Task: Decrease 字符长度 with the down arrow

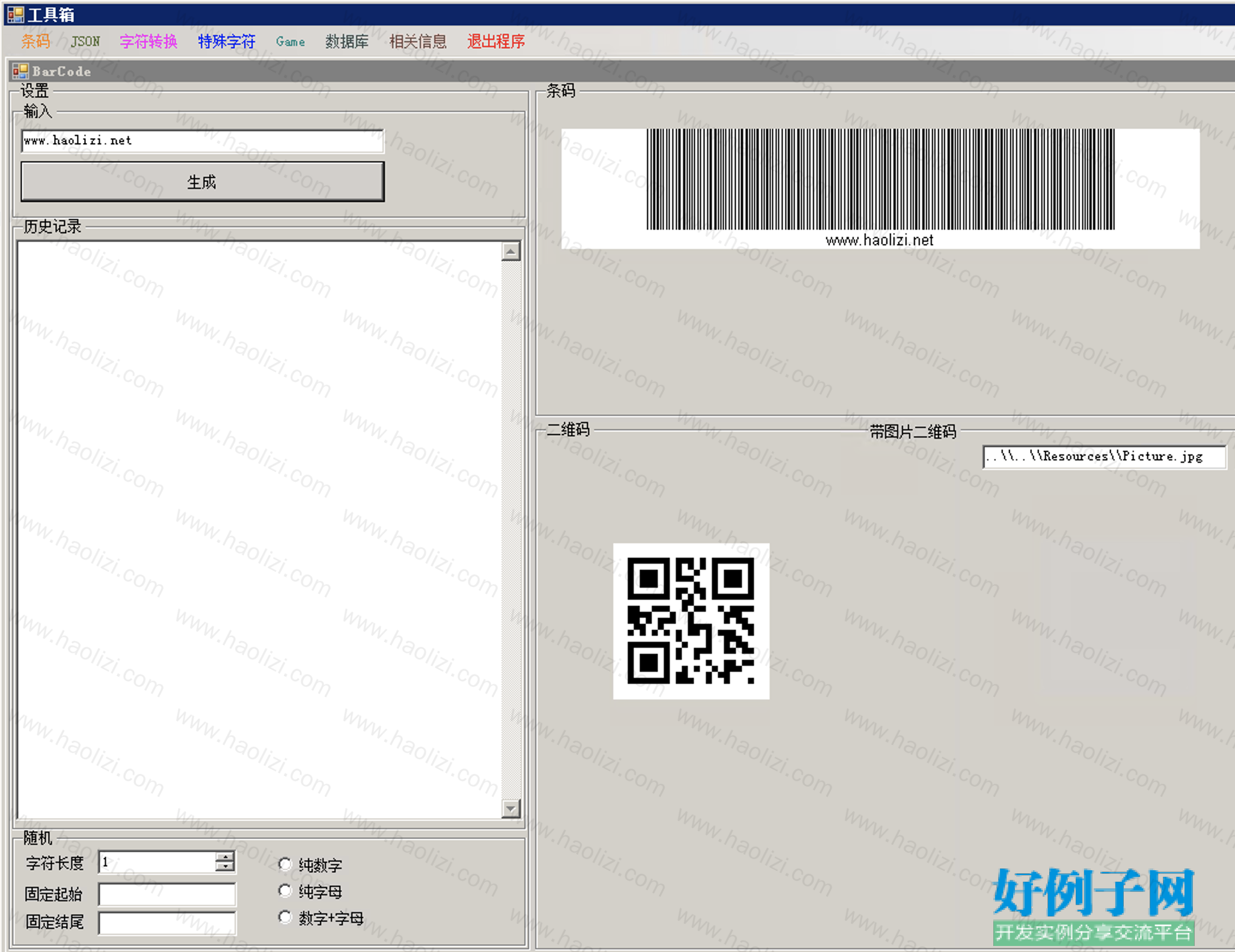Action: (x=225, y=867)
